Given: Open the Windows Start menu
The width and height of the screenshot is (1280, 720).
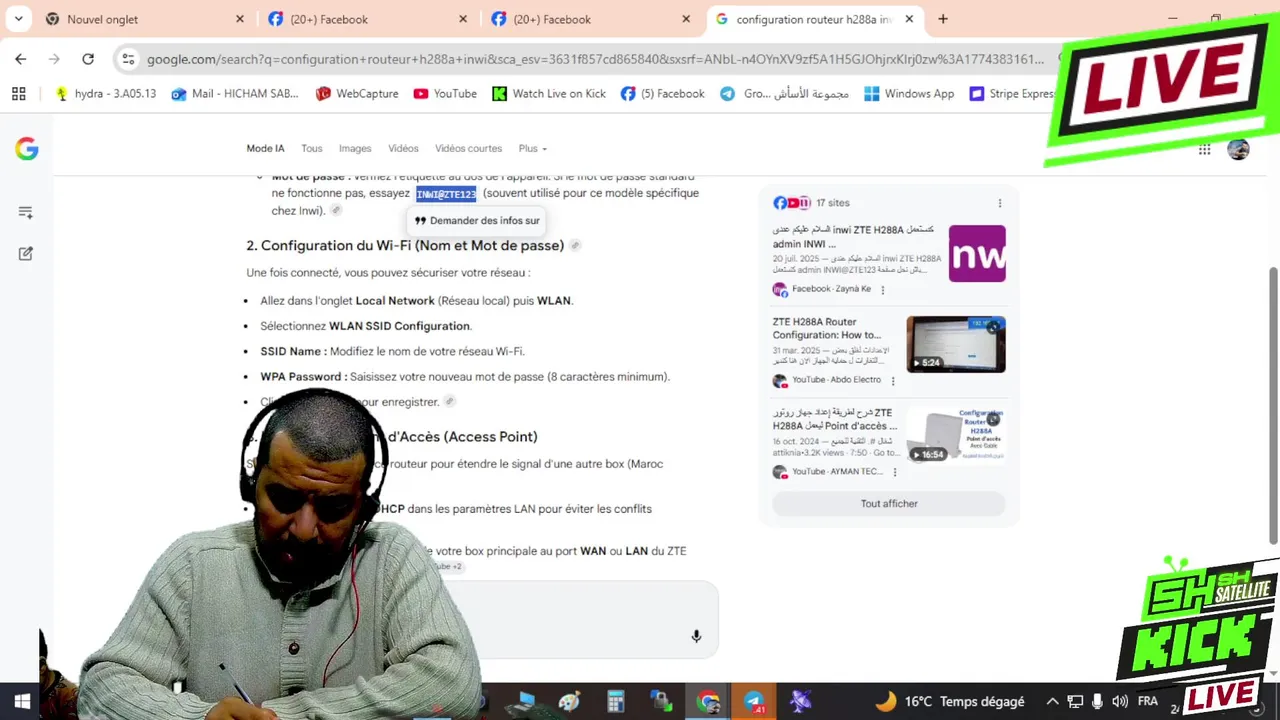Looking at the screenshot, I should coord(22,701).
